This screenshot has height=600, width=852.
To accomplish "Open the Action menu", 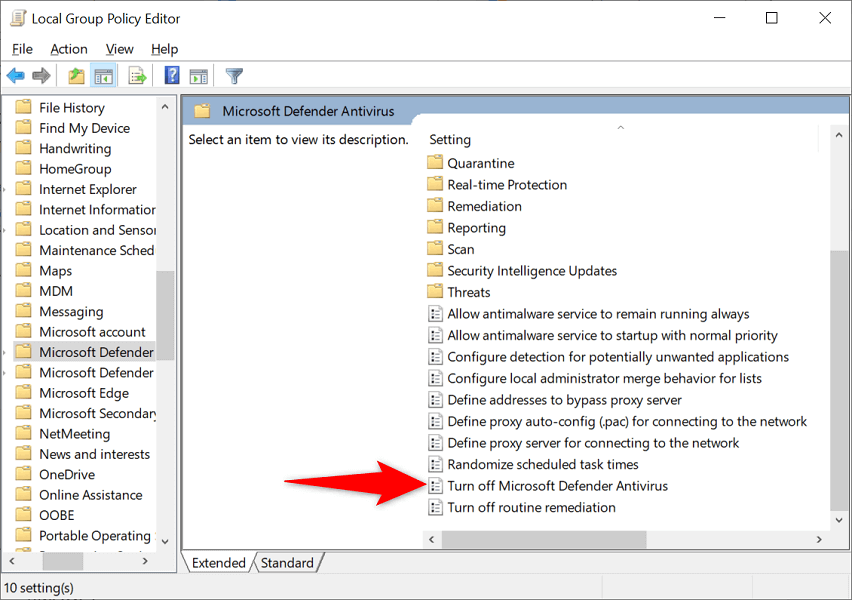I will [x=68, y=49].
